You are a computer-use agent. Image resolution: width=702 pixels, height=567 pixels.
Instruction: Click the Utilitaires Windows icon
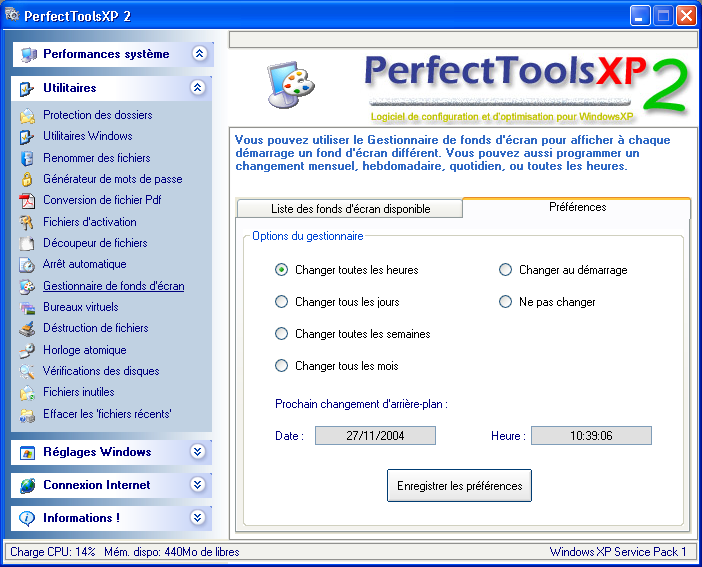point(27,137)
